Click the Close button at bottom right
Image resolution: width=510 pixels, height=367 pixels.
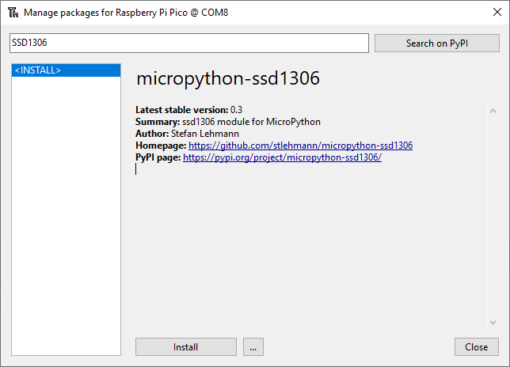pos(476,347)
